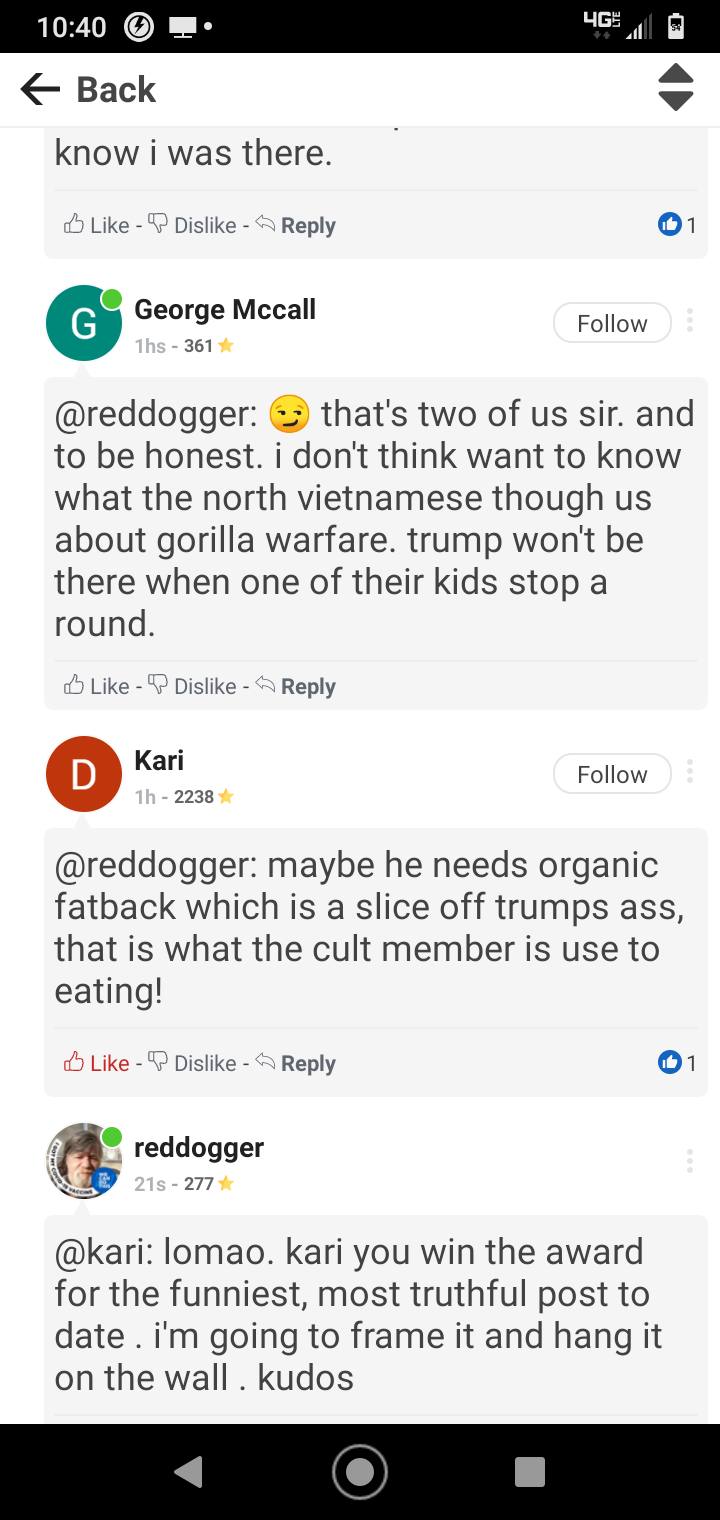View reddogger's profile picture

pos(84,1161)
